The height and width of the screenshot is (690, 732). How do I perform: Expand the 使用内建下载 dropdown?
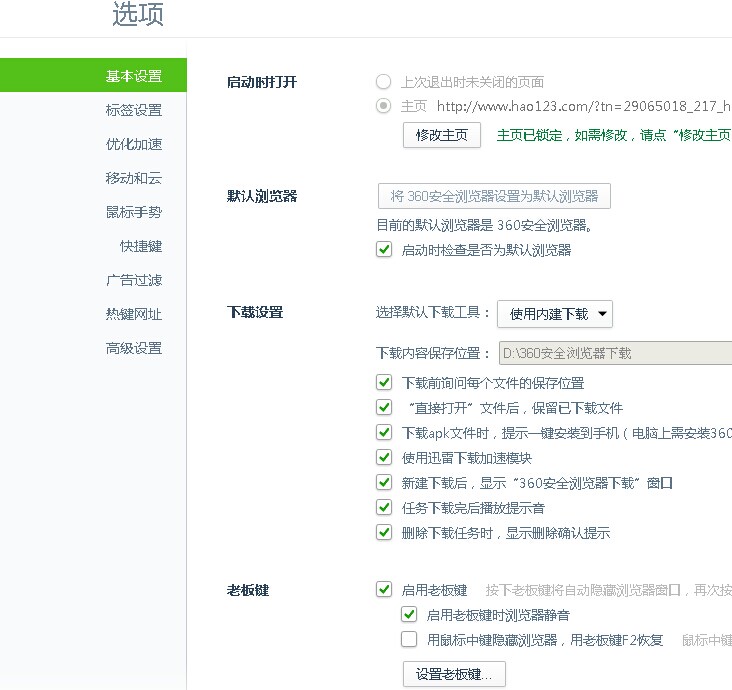point(555,314)
